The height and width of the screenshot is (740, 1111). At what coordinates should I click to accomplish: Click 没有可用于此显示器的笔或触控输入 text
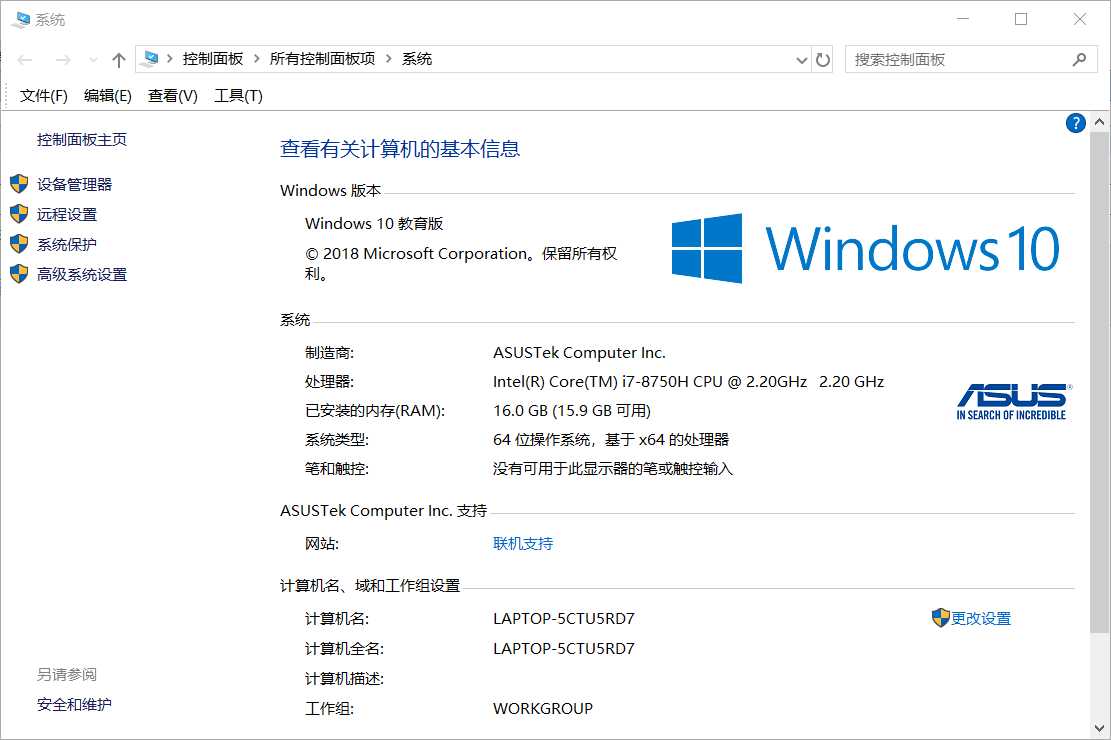(x=613, y=469)
